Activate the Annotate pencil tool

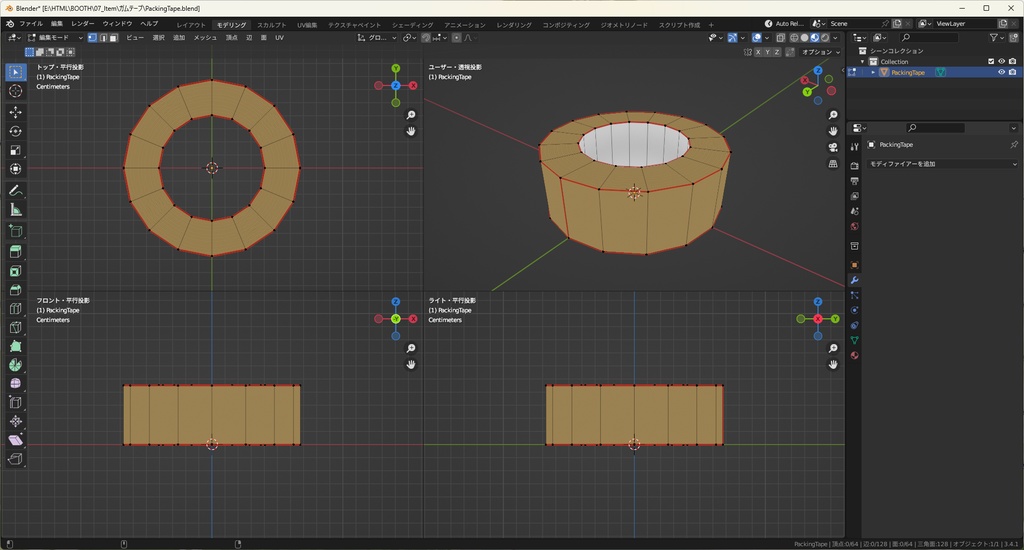pyautogui.click(x=15, y=190)
